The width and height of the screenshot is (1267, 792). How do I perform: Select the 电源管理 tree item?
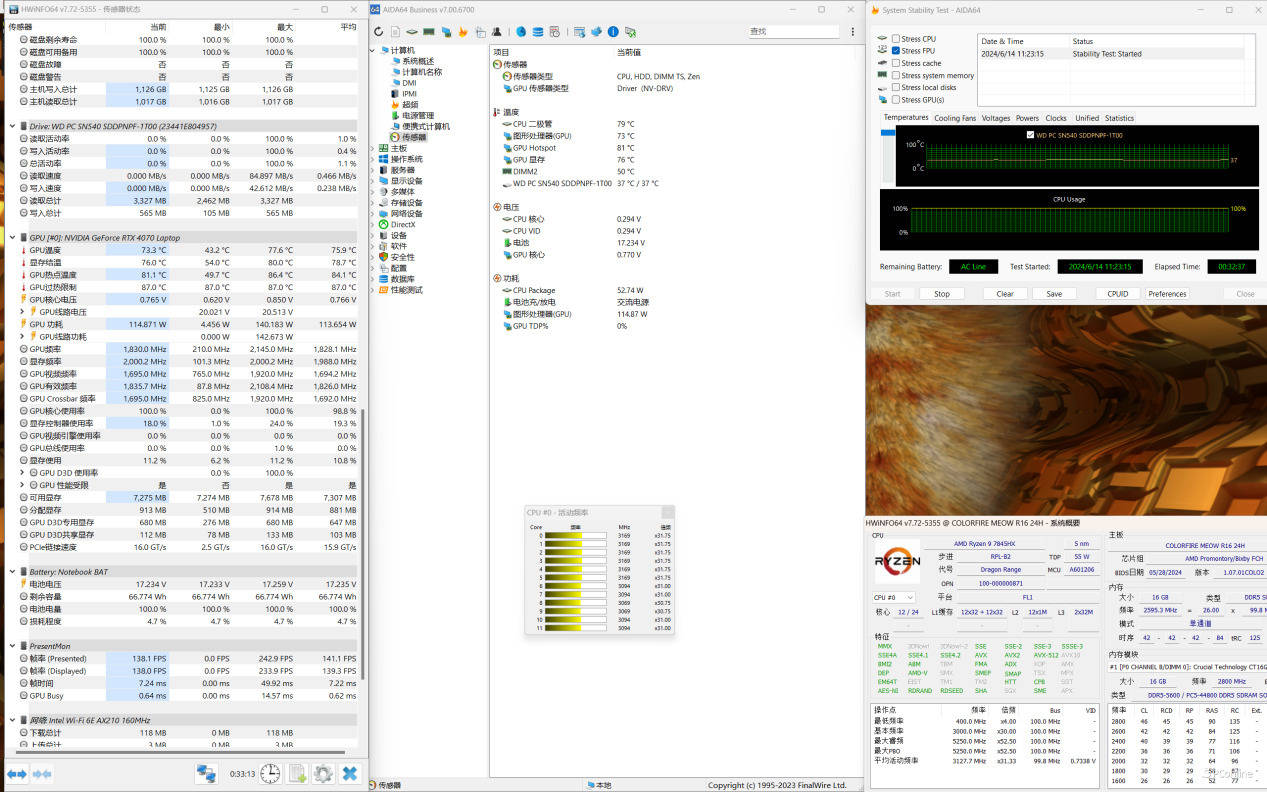click(418, 115)
